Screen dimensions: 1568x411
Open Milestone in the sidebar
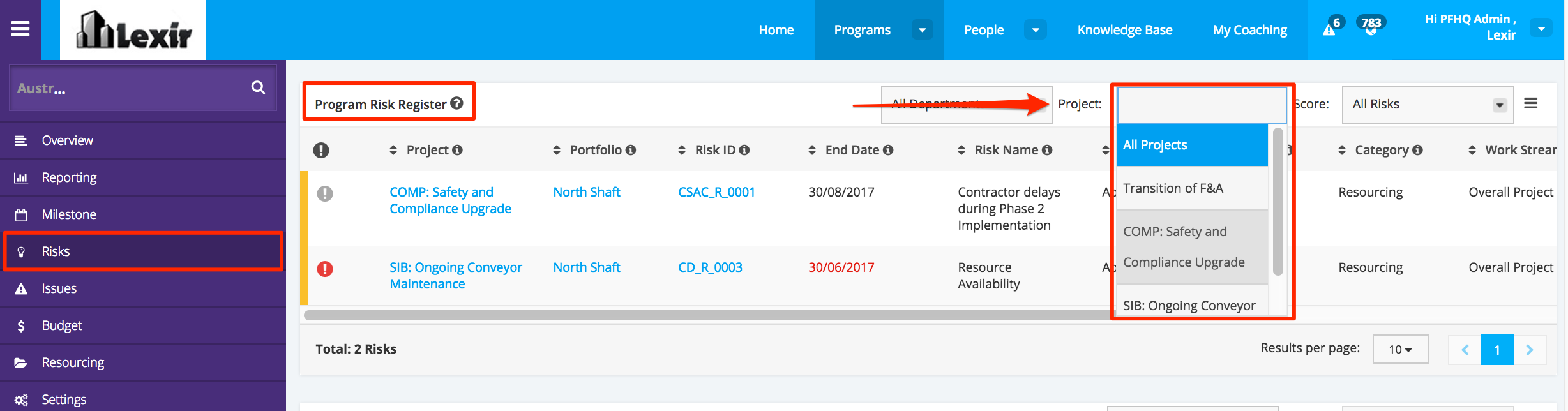[x=143, y=214]
